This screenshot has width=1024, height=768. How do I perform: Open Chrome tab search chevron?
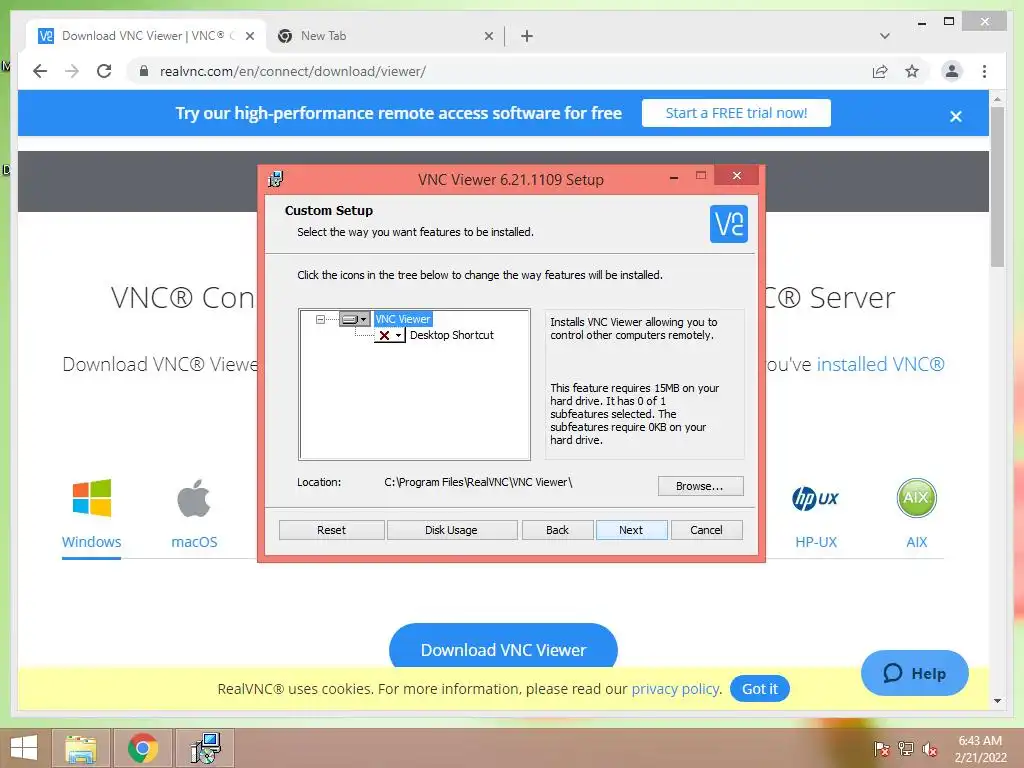point(884,36)
